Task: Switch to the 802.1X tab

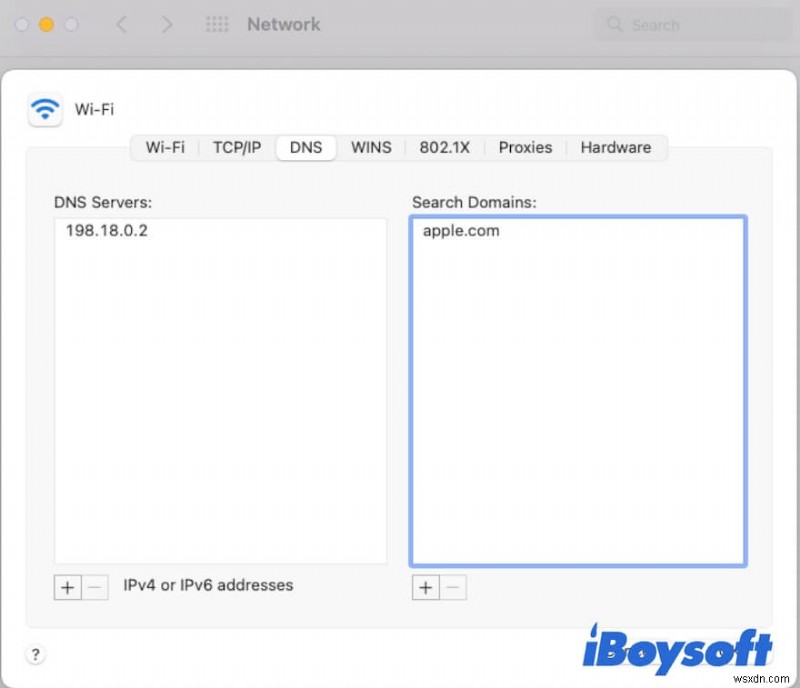Action: click(444, 147)
